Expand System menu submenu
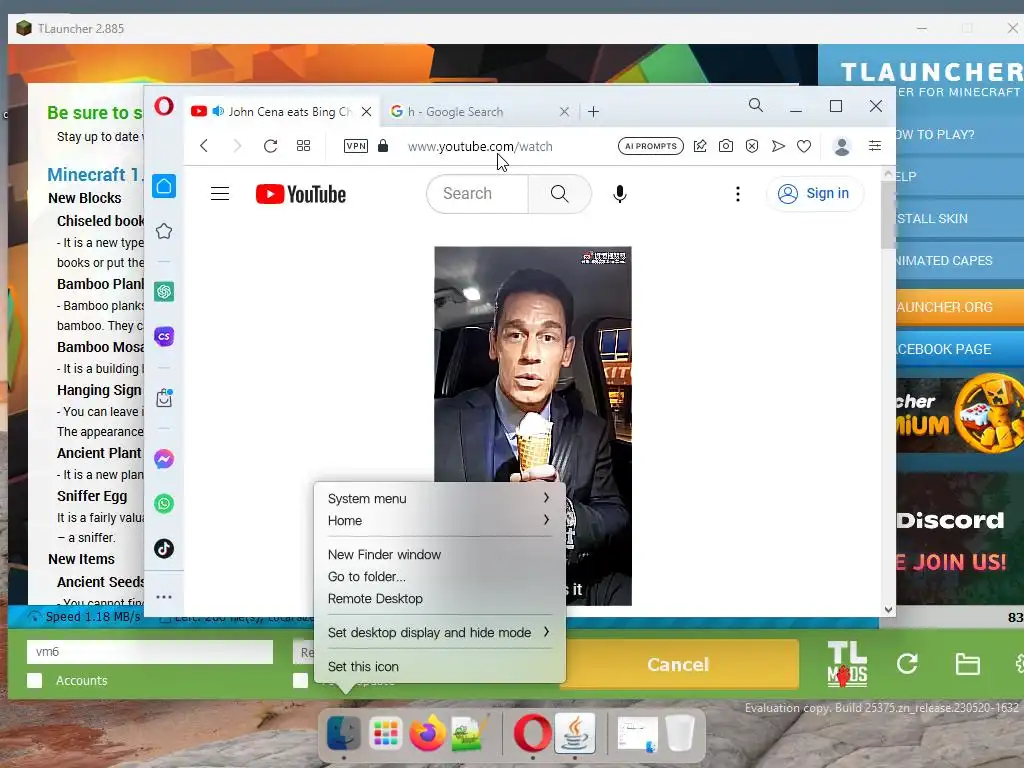1024x768 pixels. (439, 498)
